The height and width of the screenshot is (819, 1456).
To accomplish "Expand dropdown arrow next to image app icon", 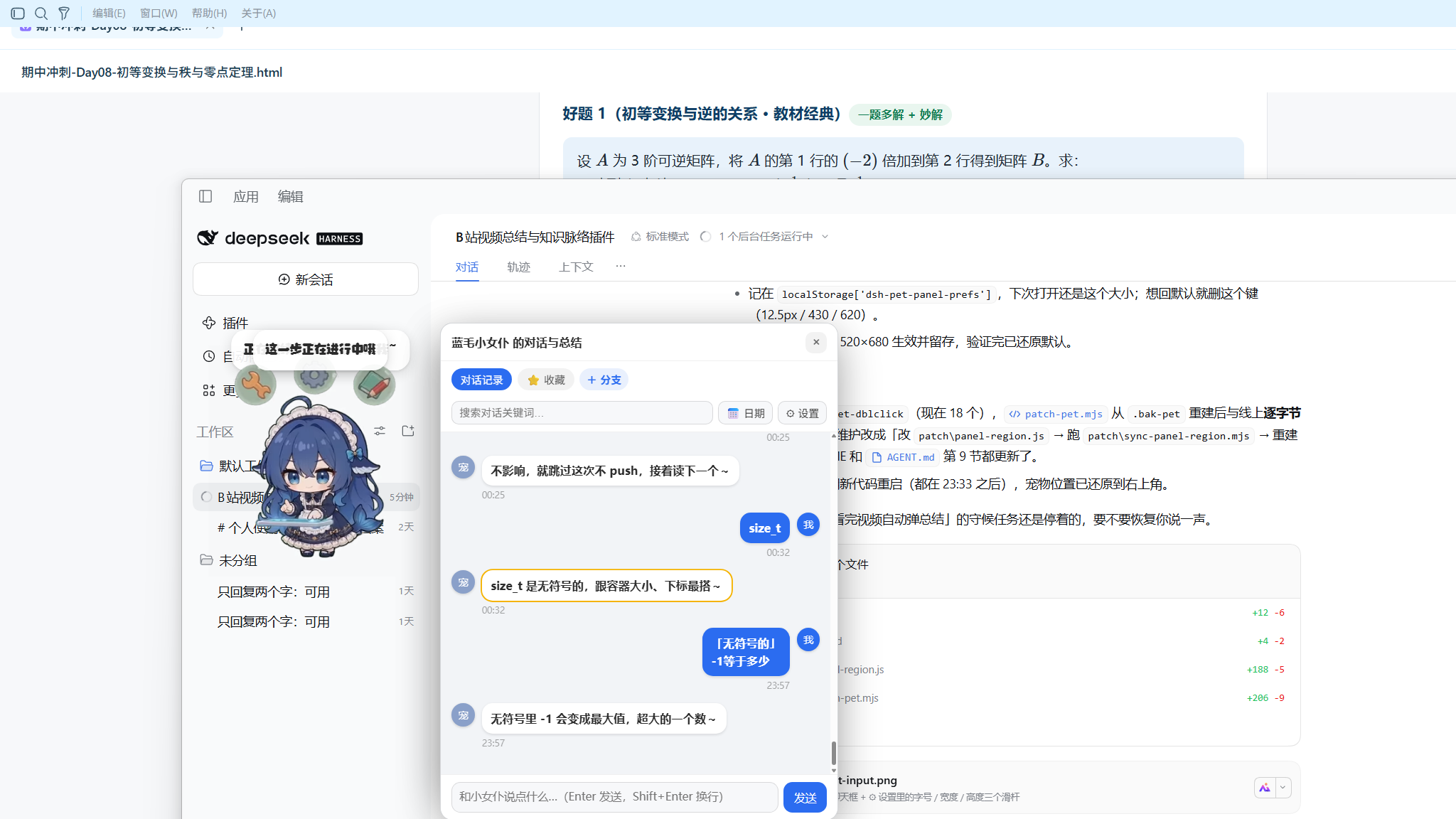I will tap(1283, 787).
